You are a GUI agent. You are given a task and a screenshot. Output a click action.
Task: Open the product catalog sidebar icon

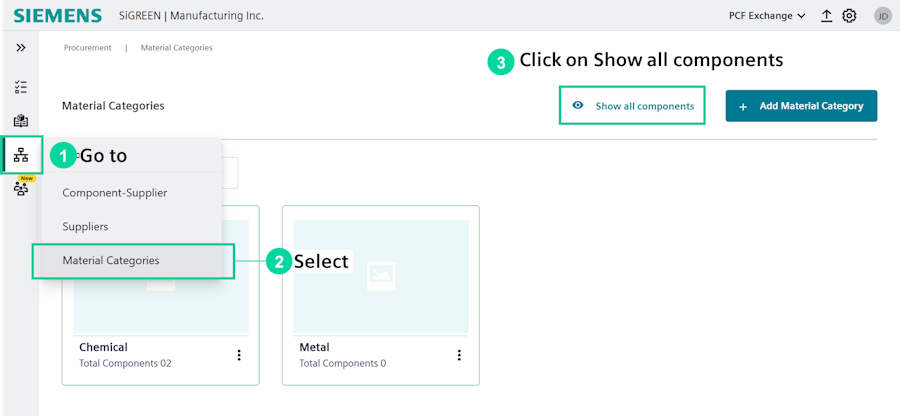click(x=21, y=121)
